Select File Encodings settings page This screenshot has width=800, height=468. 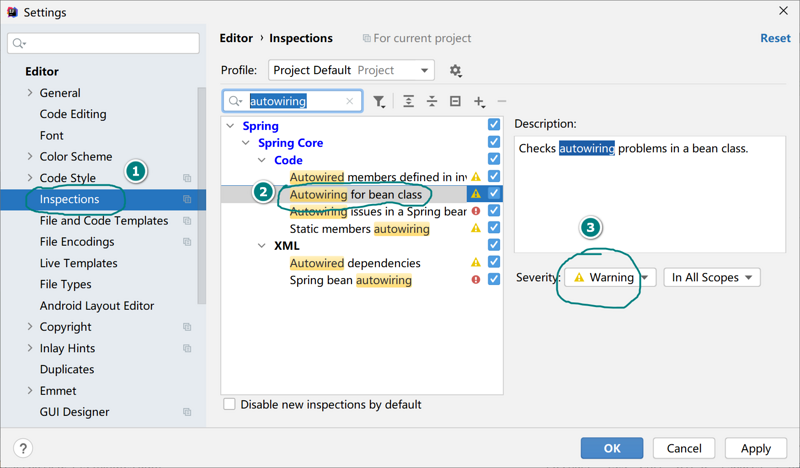(77, 242)
